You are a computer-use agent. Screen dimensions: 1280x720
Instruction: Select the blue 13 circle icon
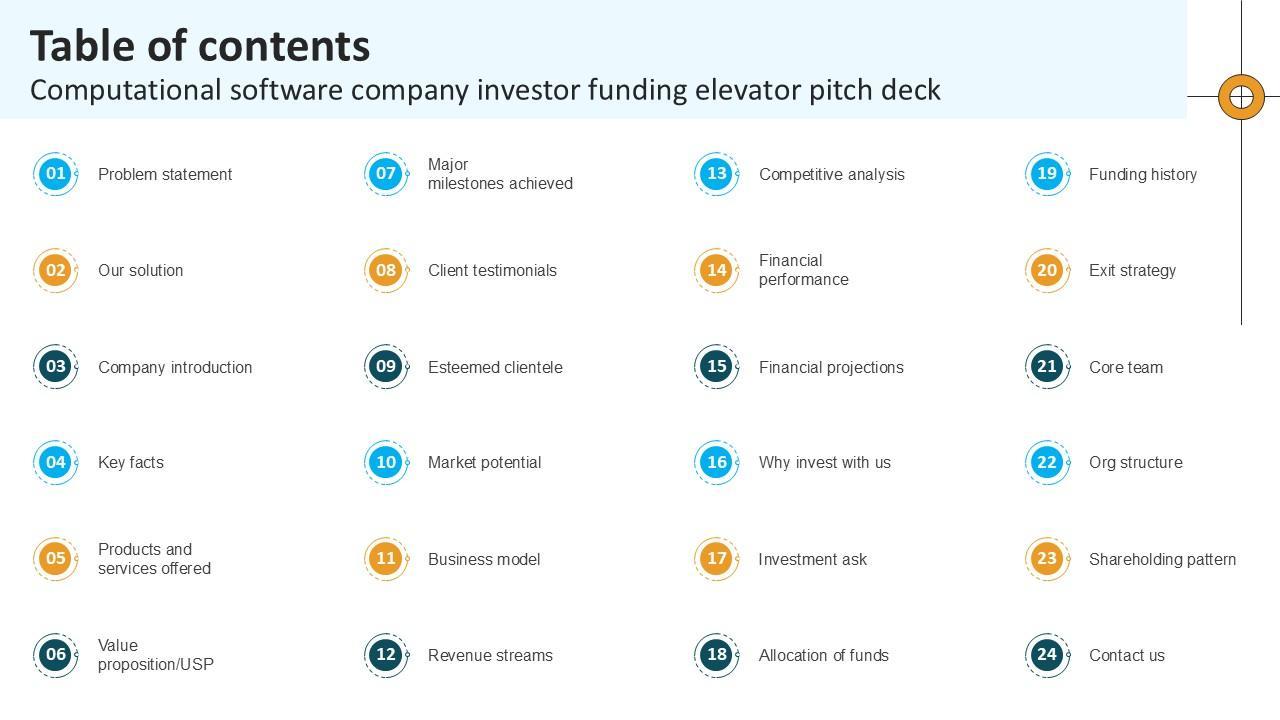tap(717, 174)
